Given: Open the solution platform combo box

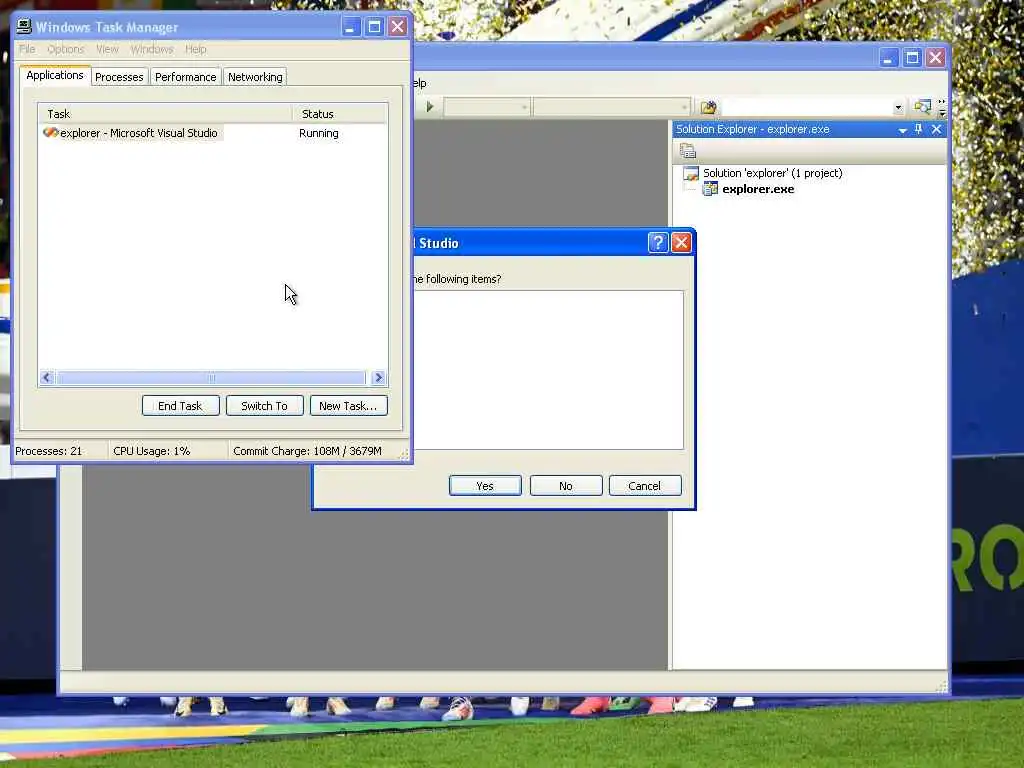Looking at the screenshot, I should pos(611,106).
